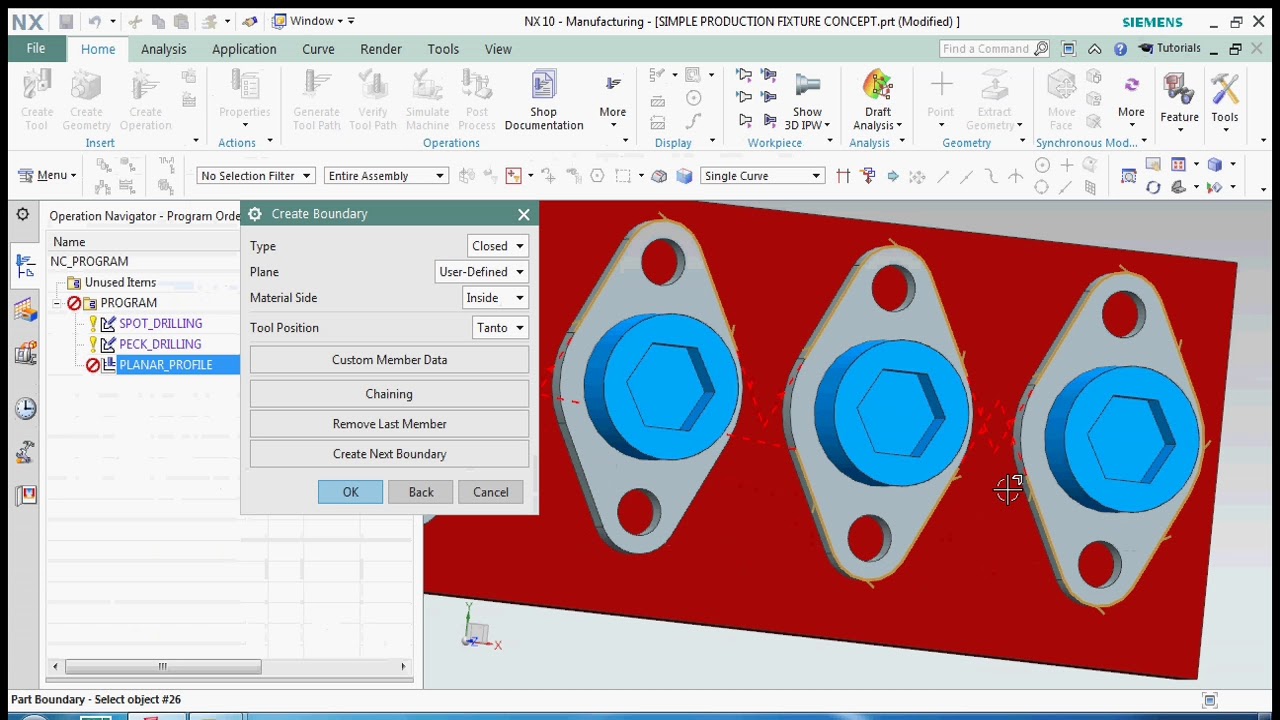Click the Cancel button
The image size is (1280, 720).
(491, 492)
